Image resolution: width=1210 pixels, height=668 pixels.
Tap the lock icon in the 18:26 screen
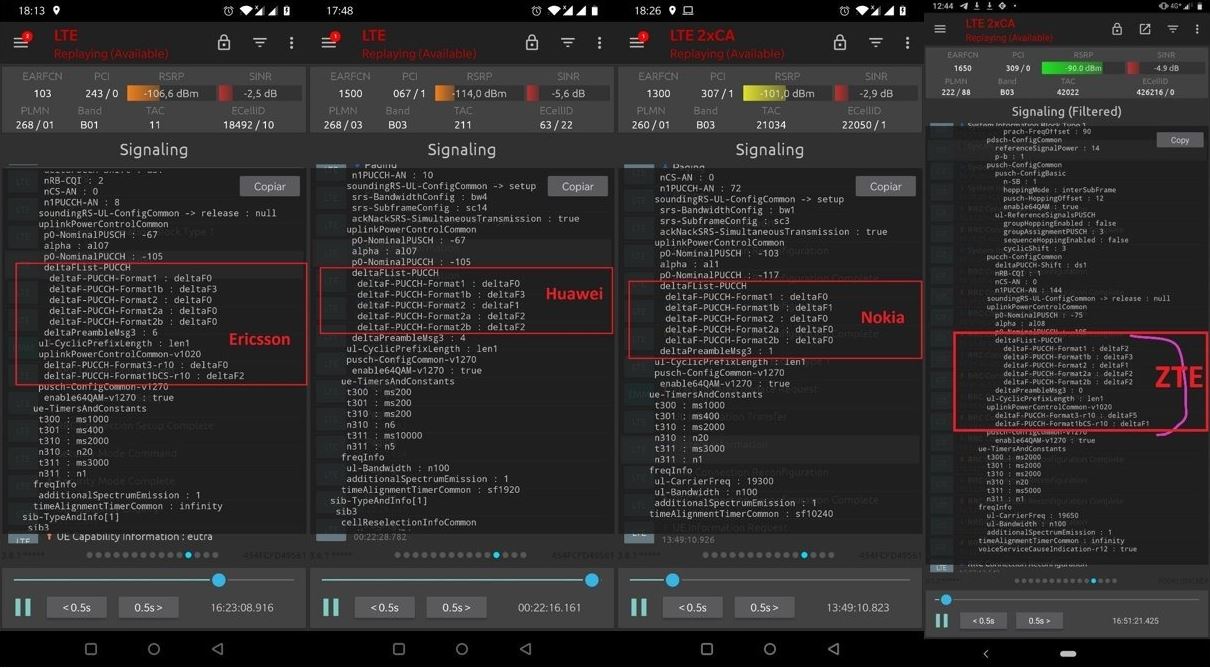pyautogui.click(x=840, y=43)
